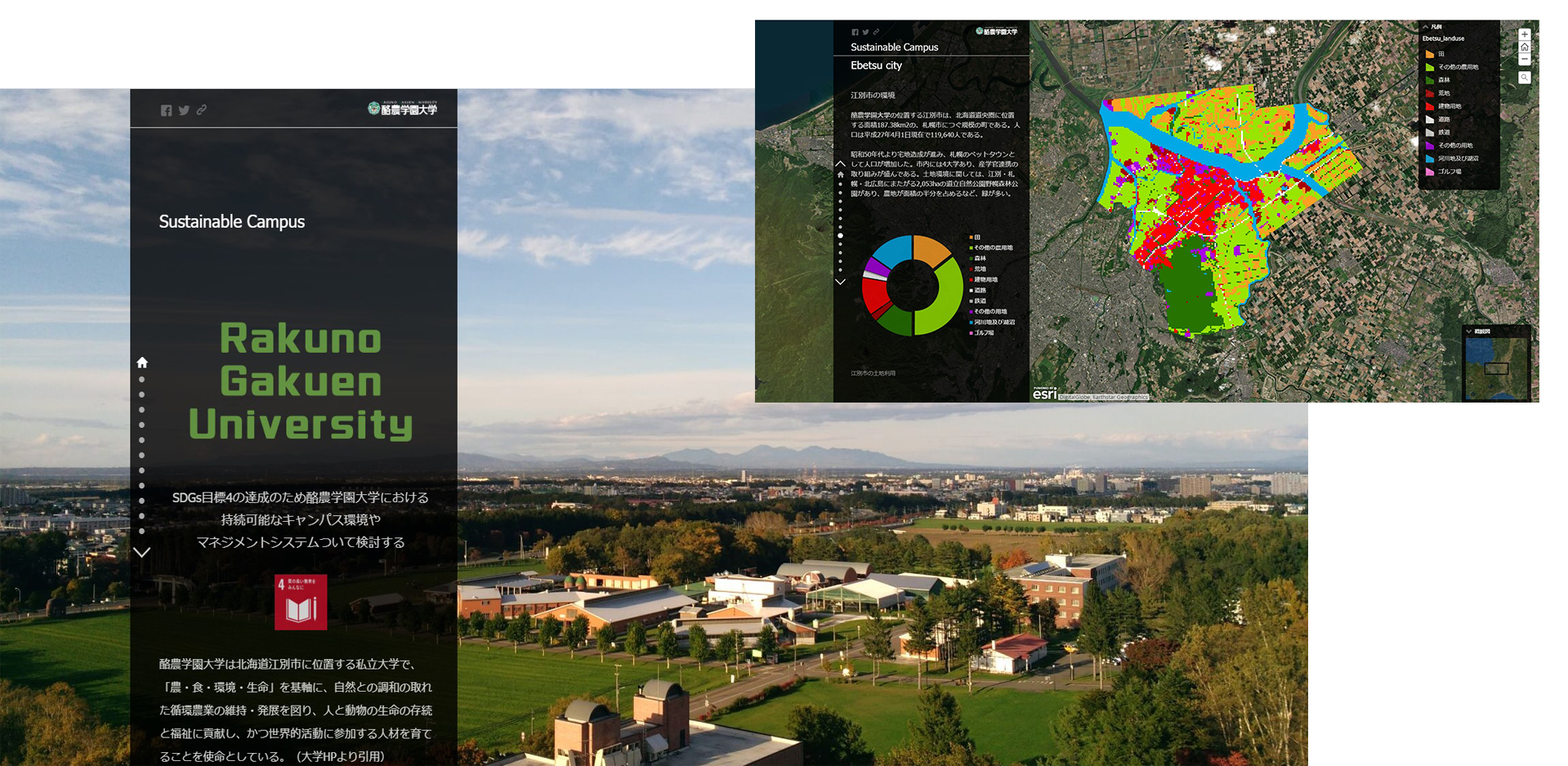Lime その他の農用地 swatch in map legend
Viewport: 1568px width, 766px height.
coord(1430,67)
